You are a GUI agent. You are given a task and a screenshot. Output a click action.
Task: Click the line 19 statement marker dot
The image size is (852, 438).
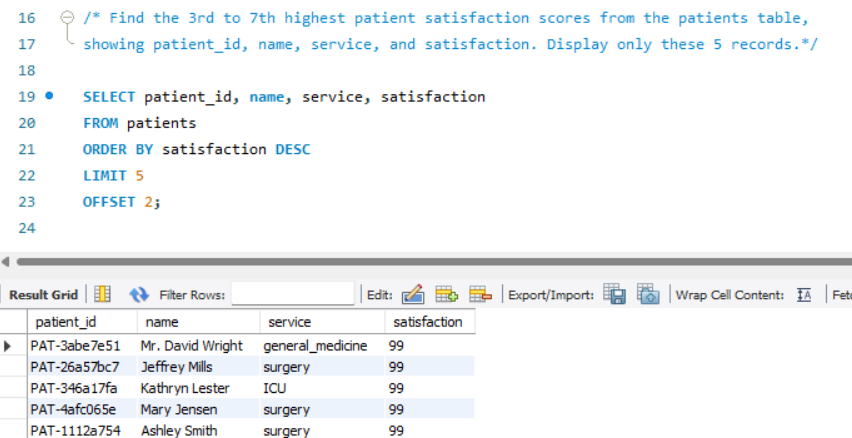[49, 96]
